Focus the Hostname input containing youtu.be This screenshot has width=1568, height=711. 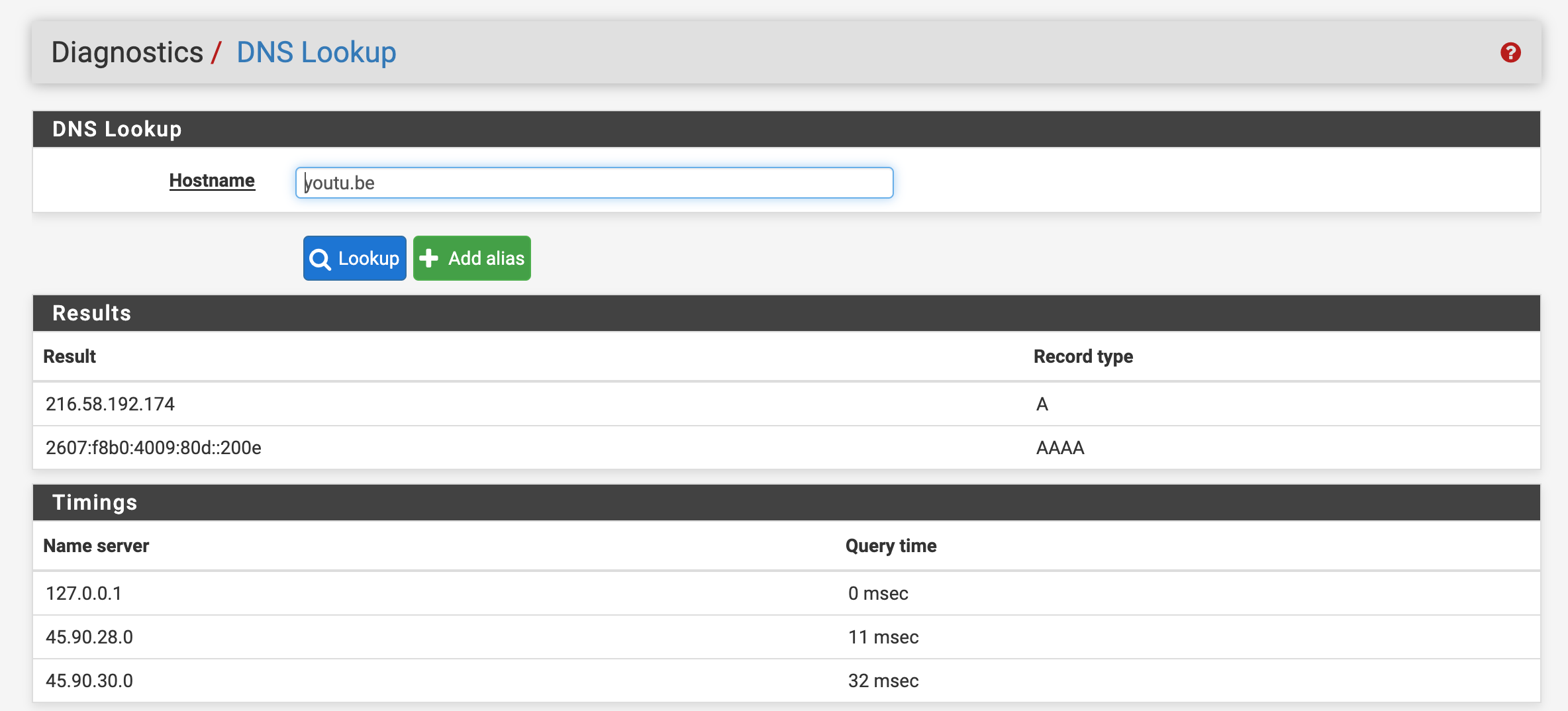(x=594, y=183)
